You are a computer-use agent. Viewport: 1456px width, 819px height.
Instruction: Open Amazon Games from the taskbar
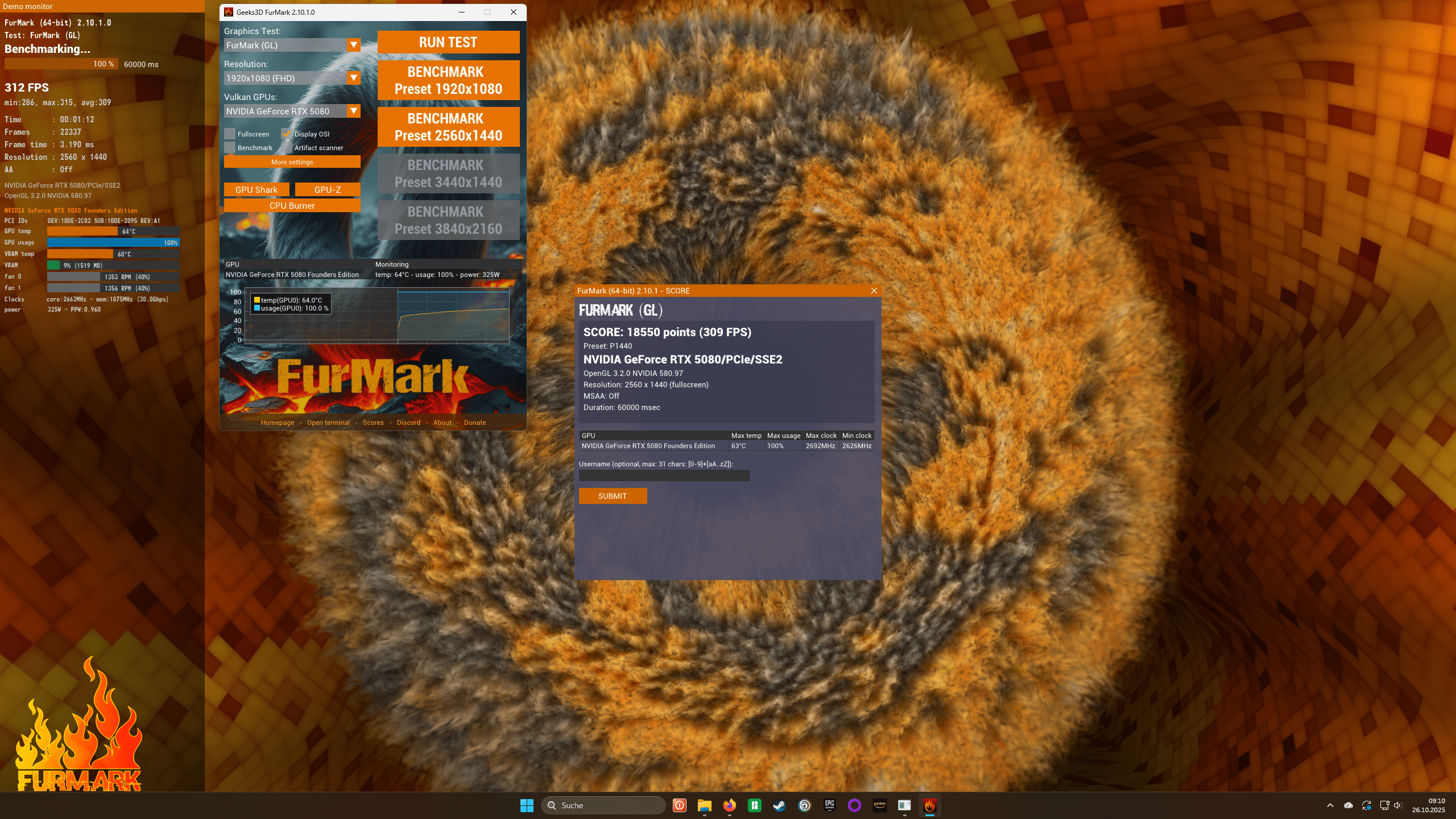[879, 805]
